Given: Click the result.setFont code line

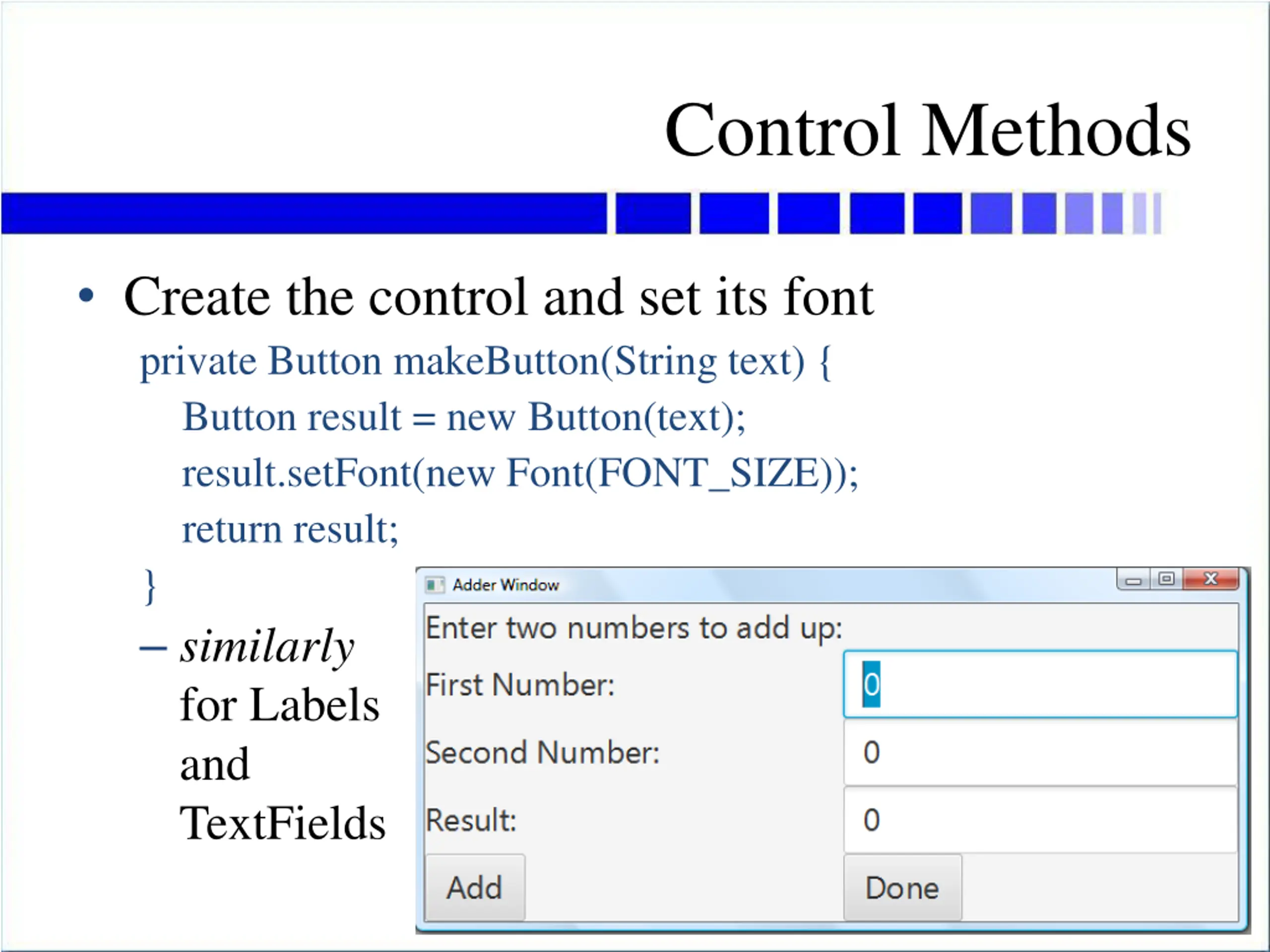Looking at the screenshot, I should (519, 474).
